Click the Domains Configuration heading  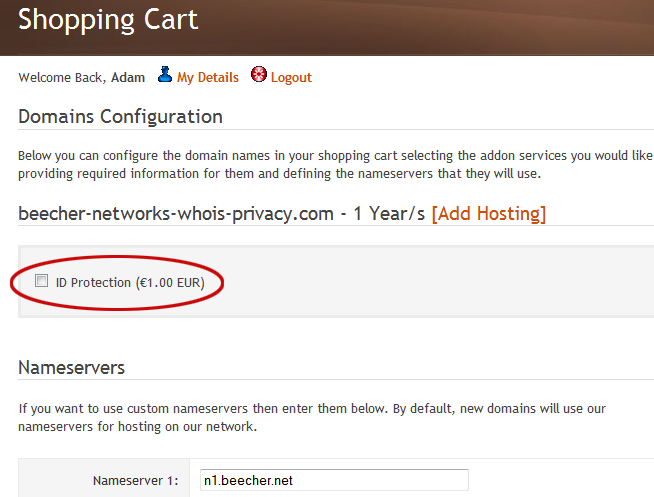[x=120, y=117]
